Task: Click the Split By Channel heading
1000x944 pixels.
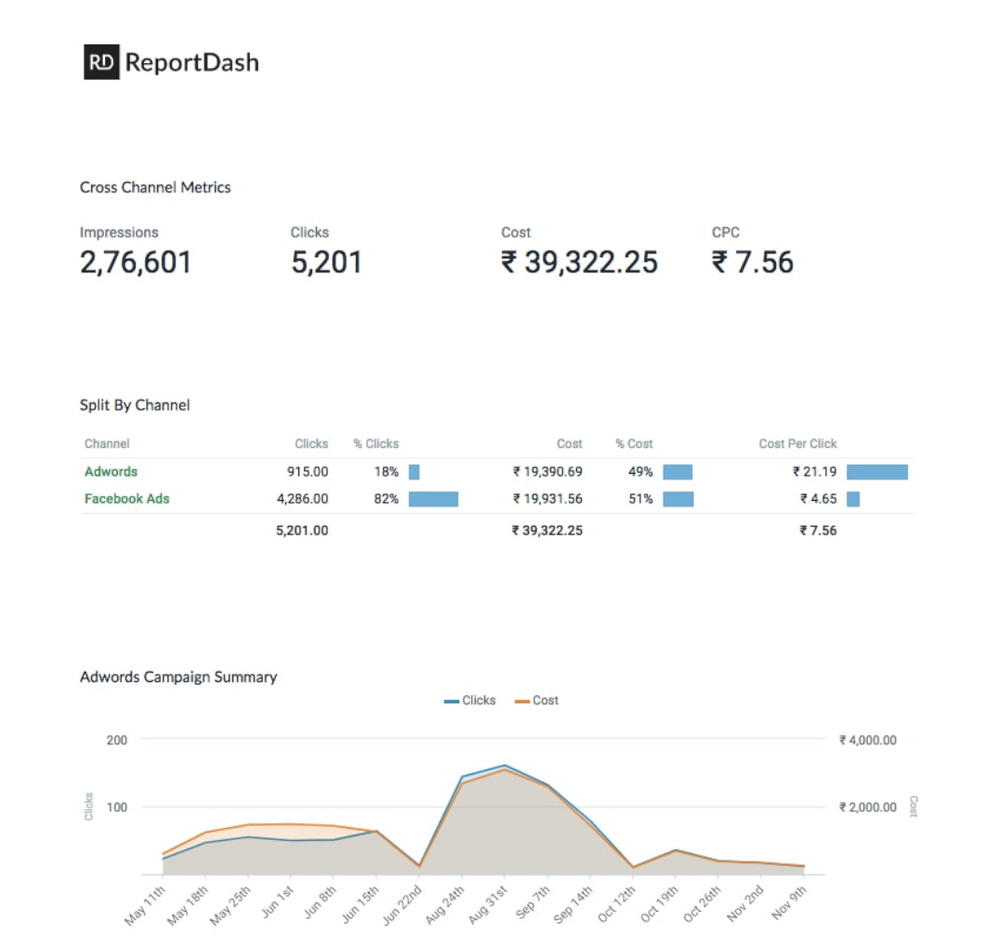Action: coord(135,405)
